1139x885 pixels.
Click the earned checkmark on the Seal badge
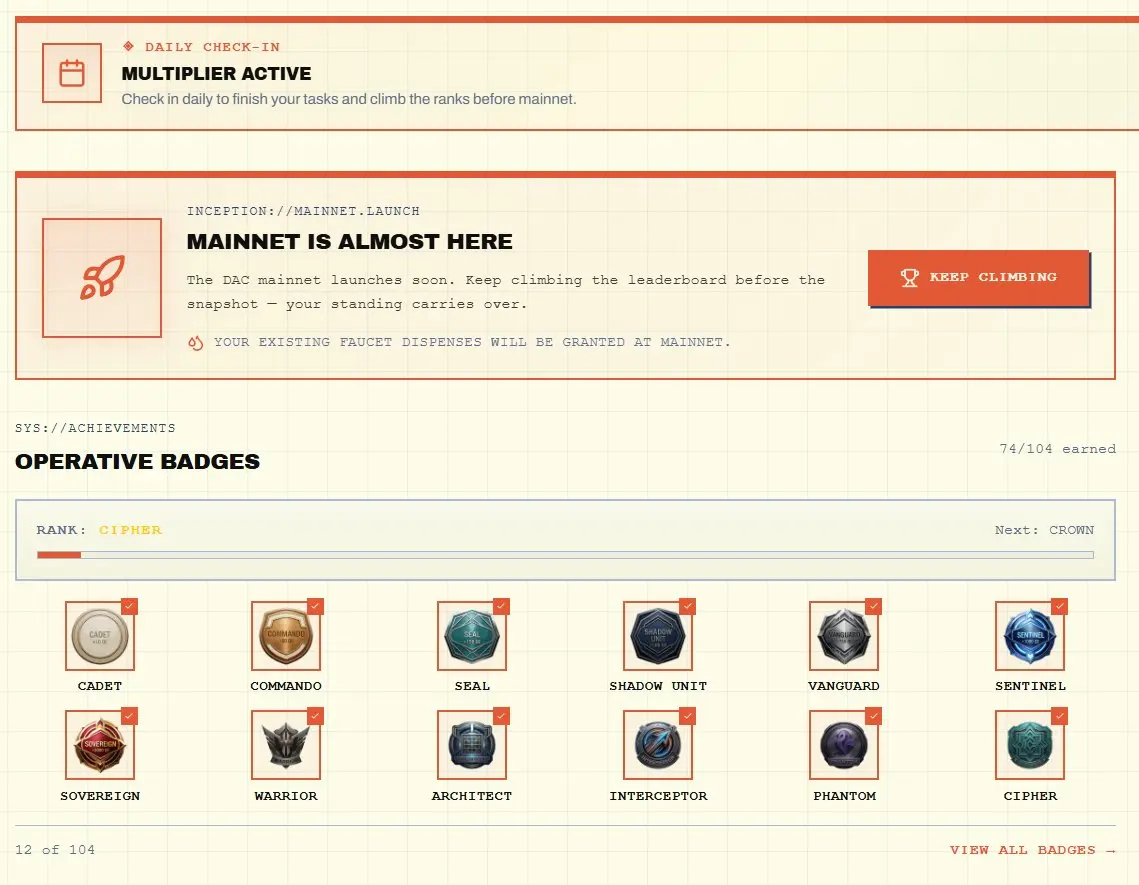(501, 606)
